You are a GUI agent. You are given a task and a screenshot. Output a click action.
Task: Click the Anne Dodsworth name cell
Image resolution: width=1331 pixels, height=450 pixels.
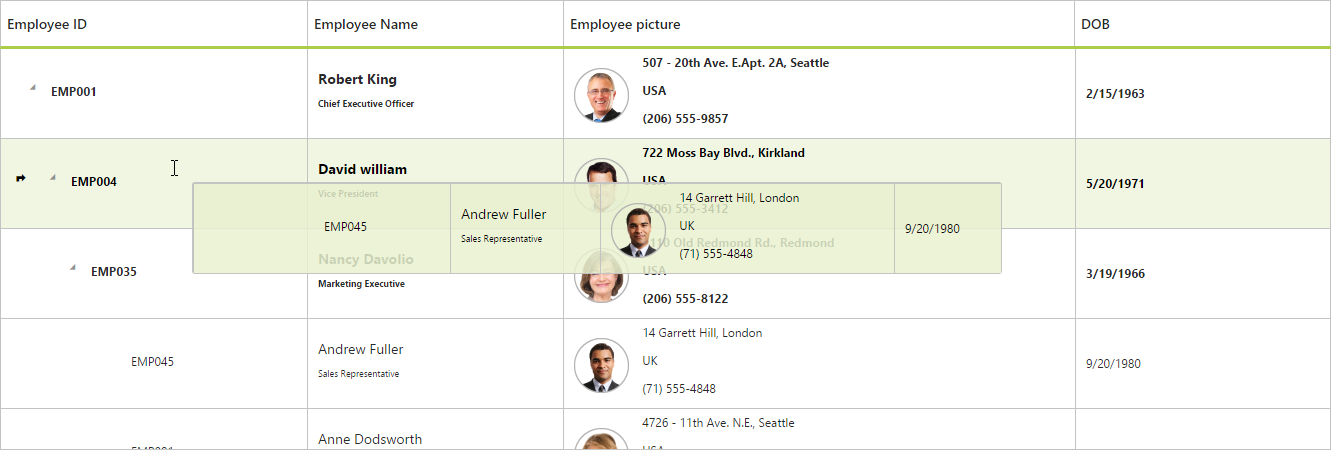tap(370, 439)
